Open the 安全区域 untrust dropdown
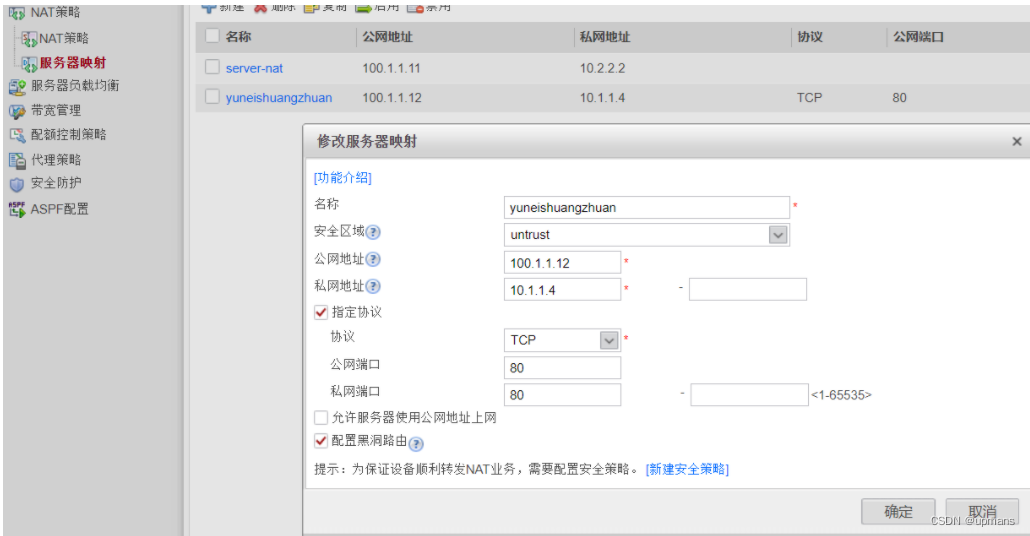This screenshot has height=536, width=1030. click(x=778, y=234)
